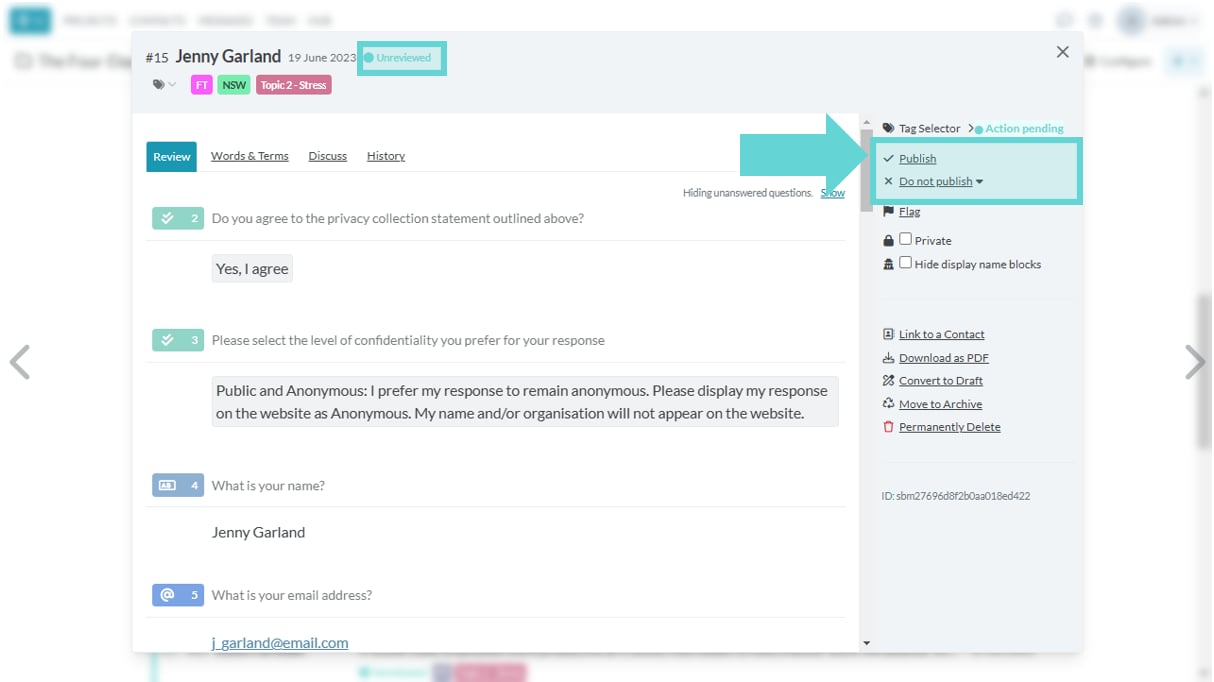This screenshot has height=682, width=1214.
Task: Tick Hide display name blocks checkbox
Action: pyautogui.click(x=905, y=264)
